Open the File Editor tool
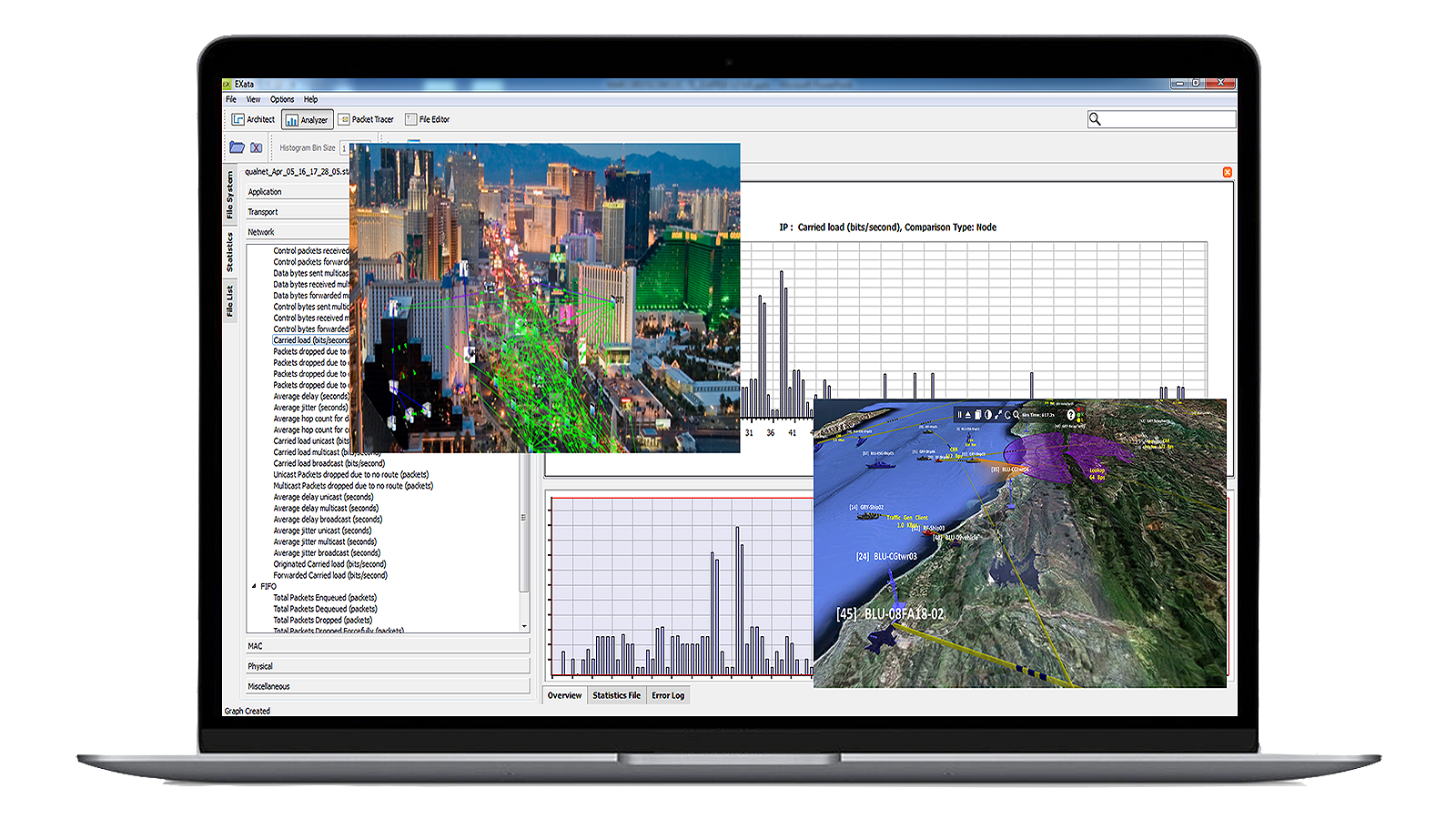Screen dimensions: 1456x819 point(428,119)
